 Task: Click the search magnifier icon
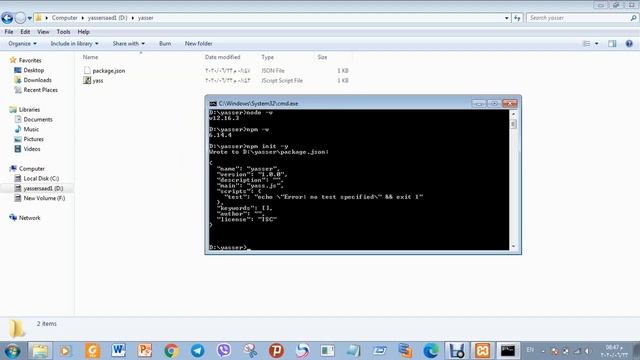point(633,18)
